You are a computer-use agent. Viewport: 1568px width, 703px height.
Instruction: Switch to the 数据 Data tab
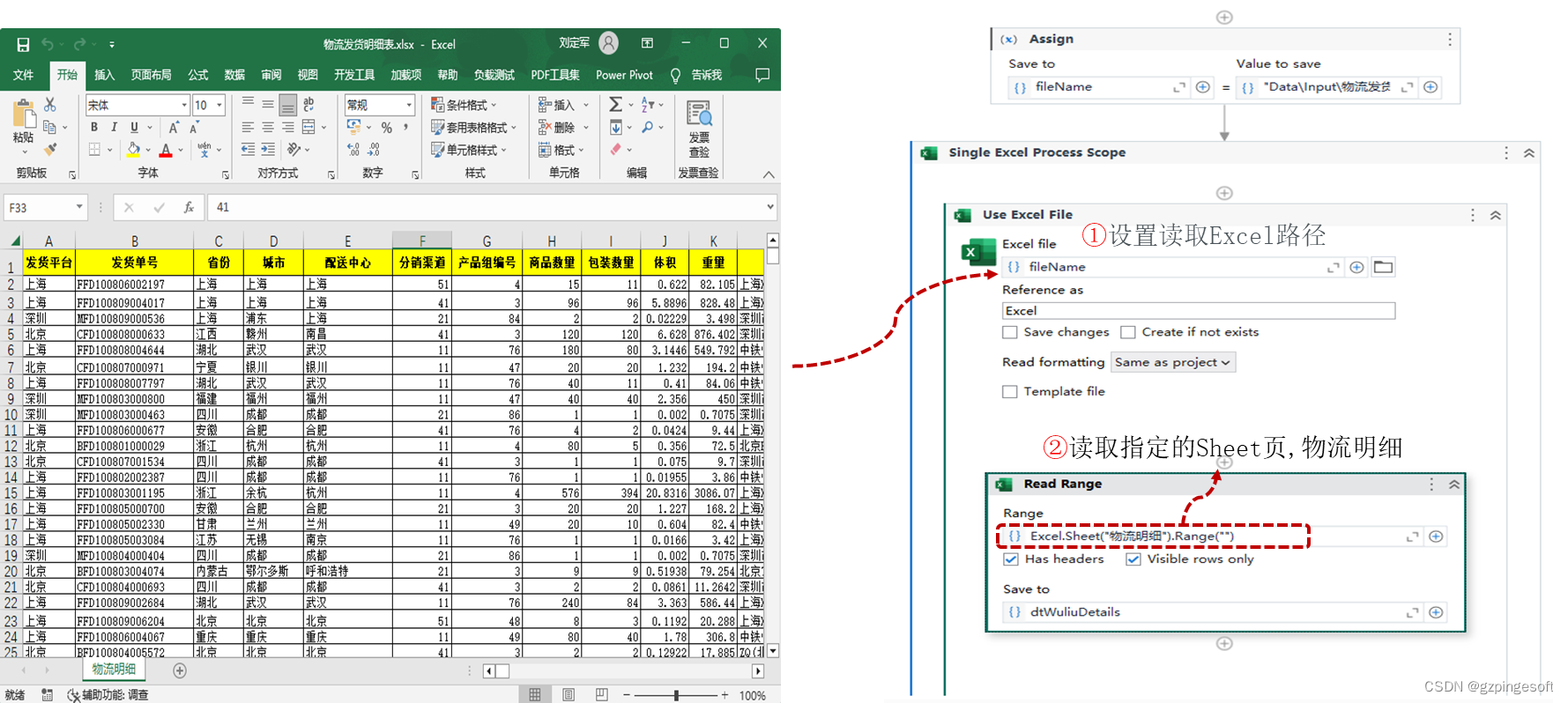click(234, 75)
